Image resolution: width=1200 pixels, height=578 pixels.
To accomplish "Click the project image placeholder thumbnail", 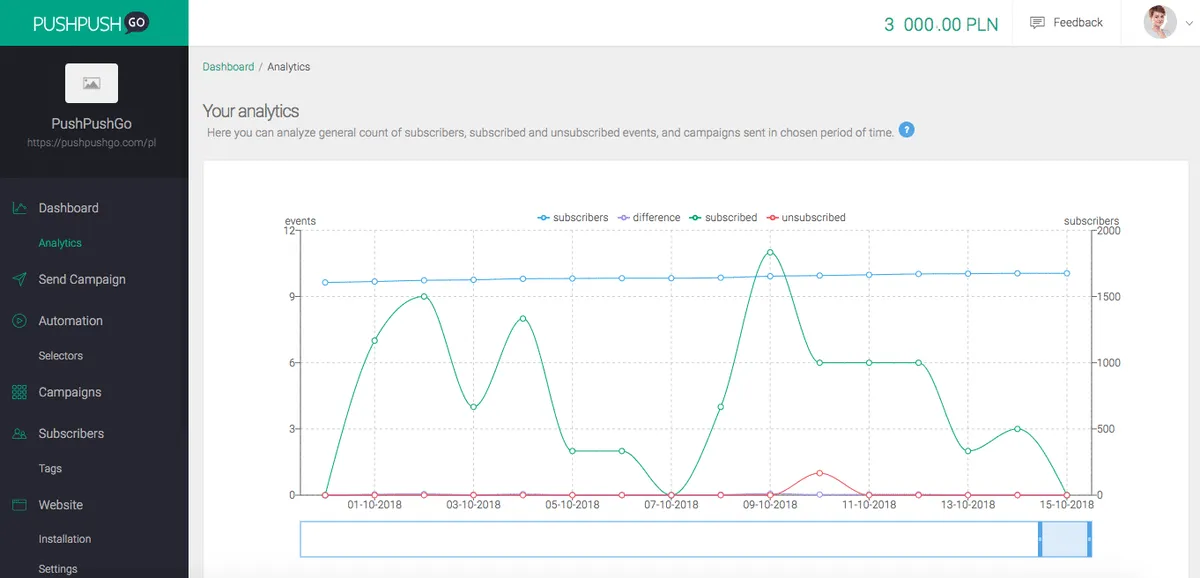I will point(91,83).
